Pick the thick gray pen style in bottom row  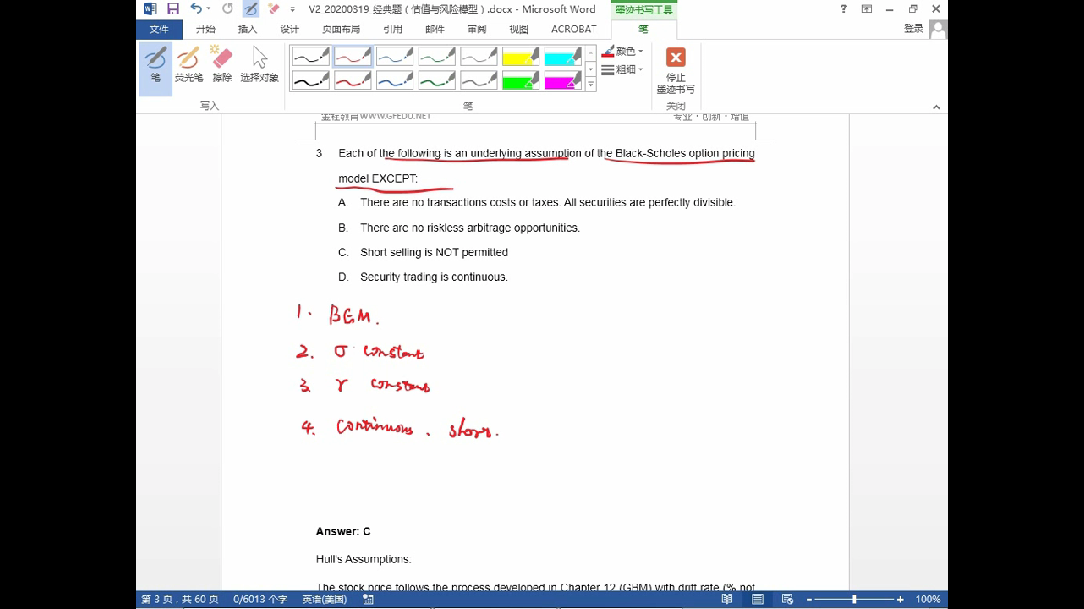point(478,81)
